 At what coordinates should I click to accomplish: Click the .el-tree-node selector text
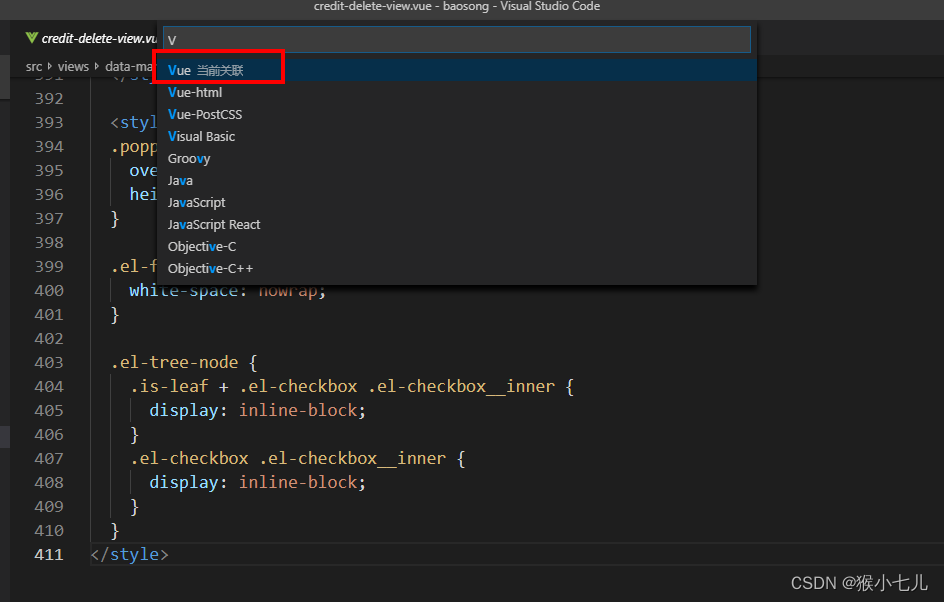(175, 362)
